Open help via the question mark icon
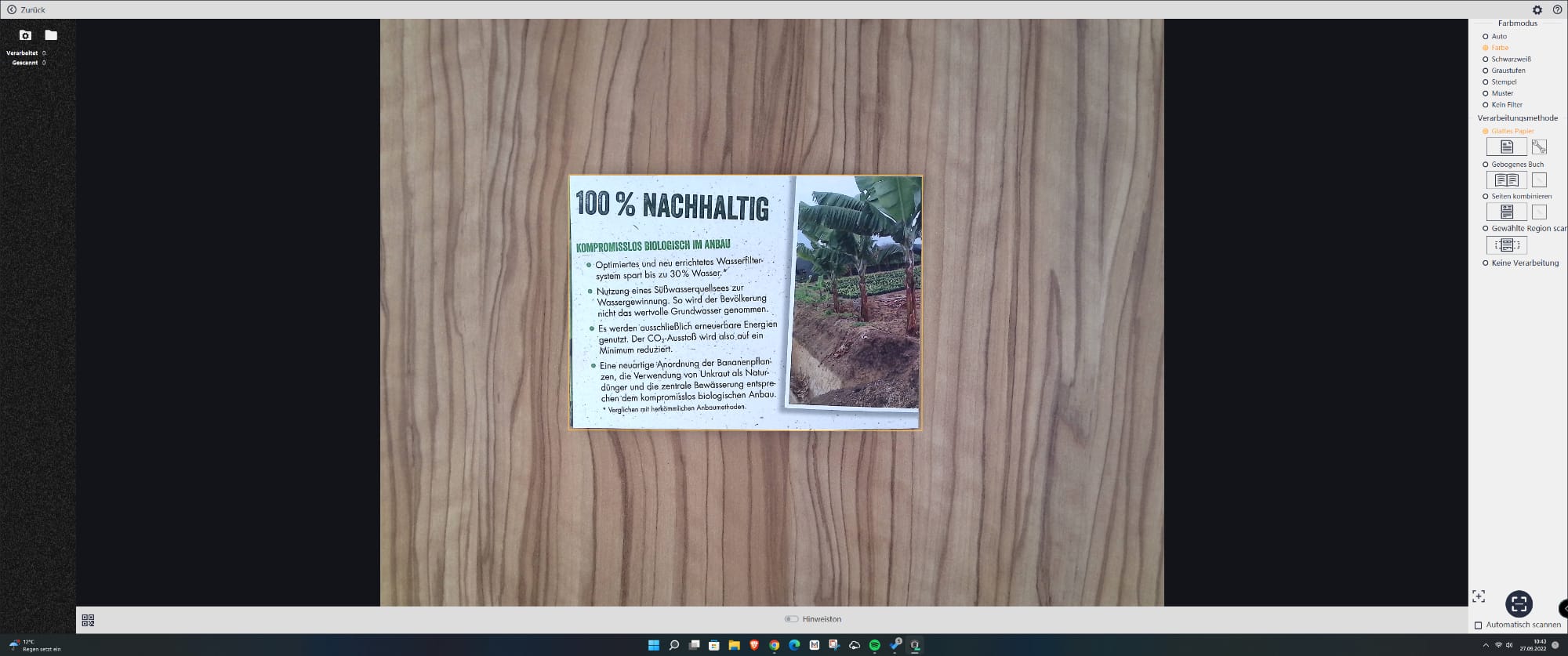 click(1557, 10)
